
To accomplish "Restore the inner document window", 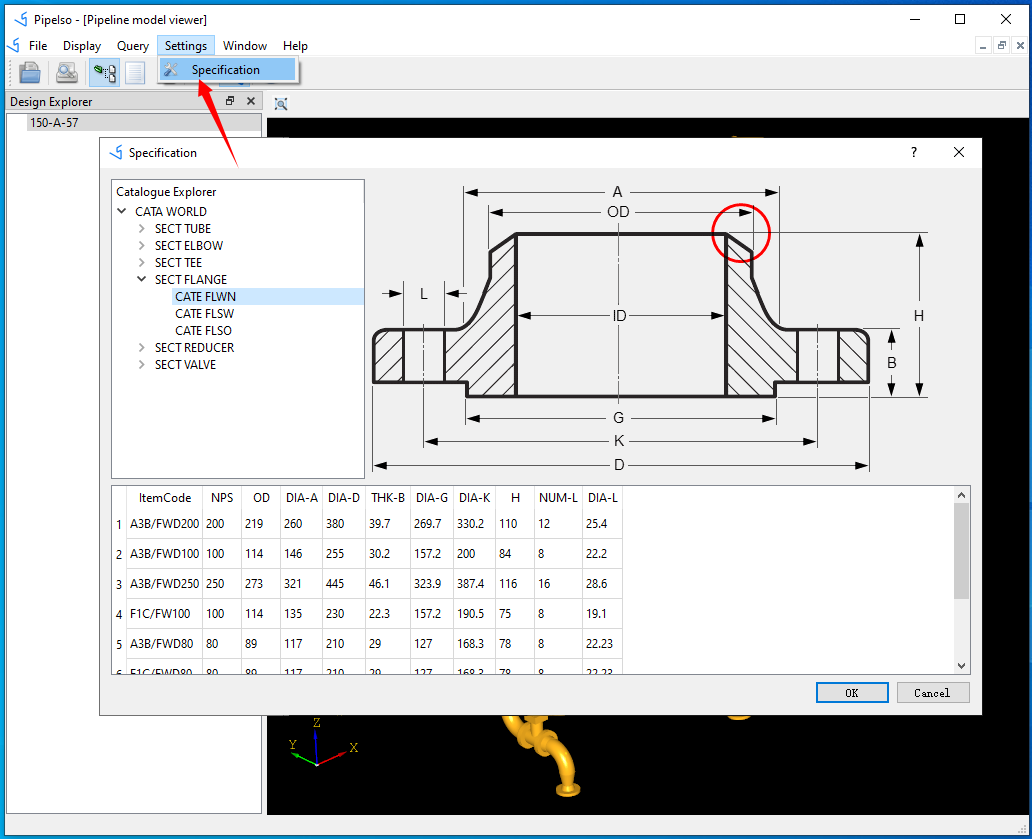I will click(x=1001, y=45).
